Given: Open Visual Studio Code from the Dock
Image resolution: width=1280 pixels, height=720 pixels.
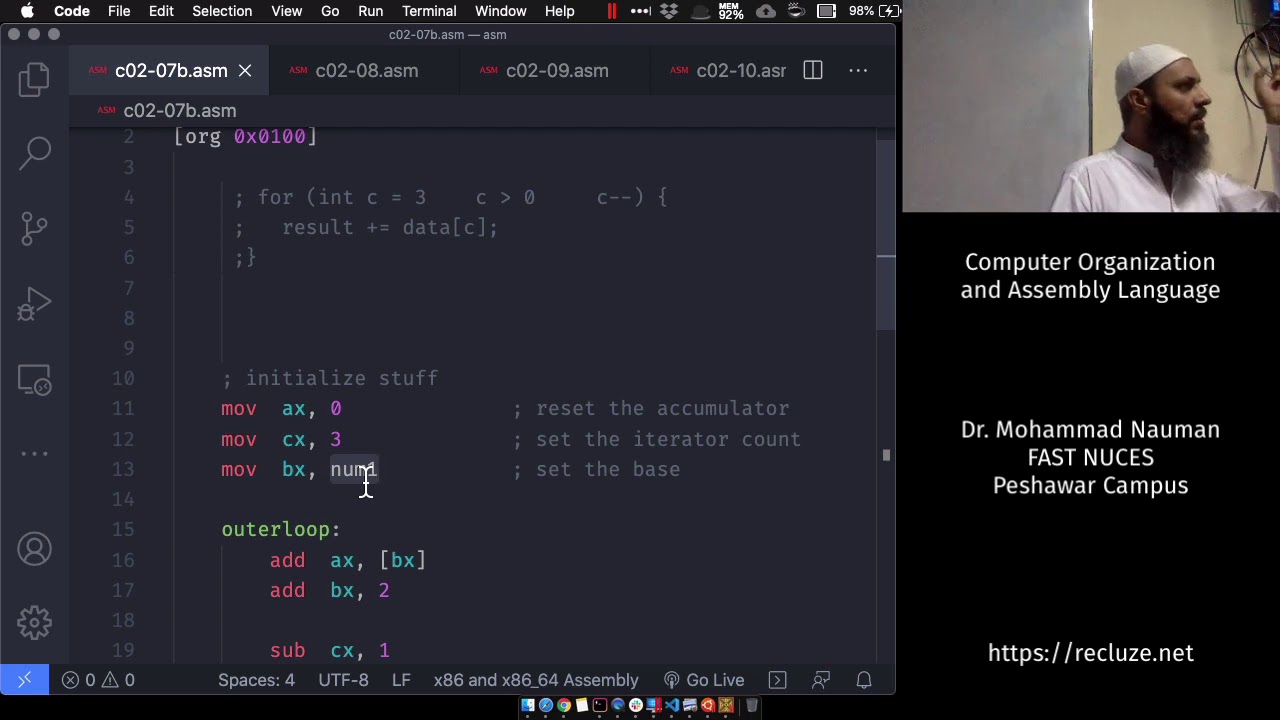Looking at the screenshot, I should (672, 706).
